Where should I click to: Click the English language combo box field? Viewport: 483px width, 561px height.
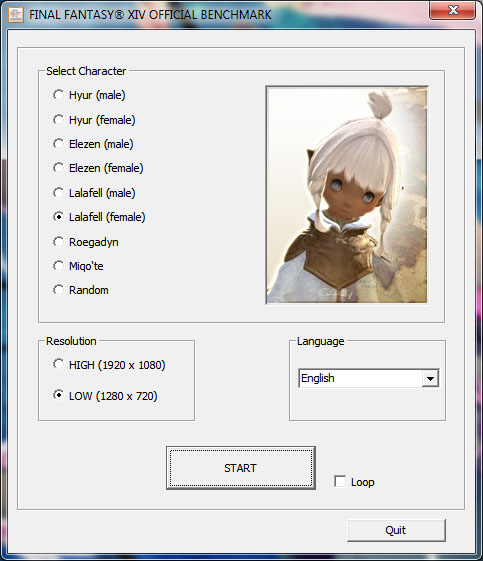[369, 378]
